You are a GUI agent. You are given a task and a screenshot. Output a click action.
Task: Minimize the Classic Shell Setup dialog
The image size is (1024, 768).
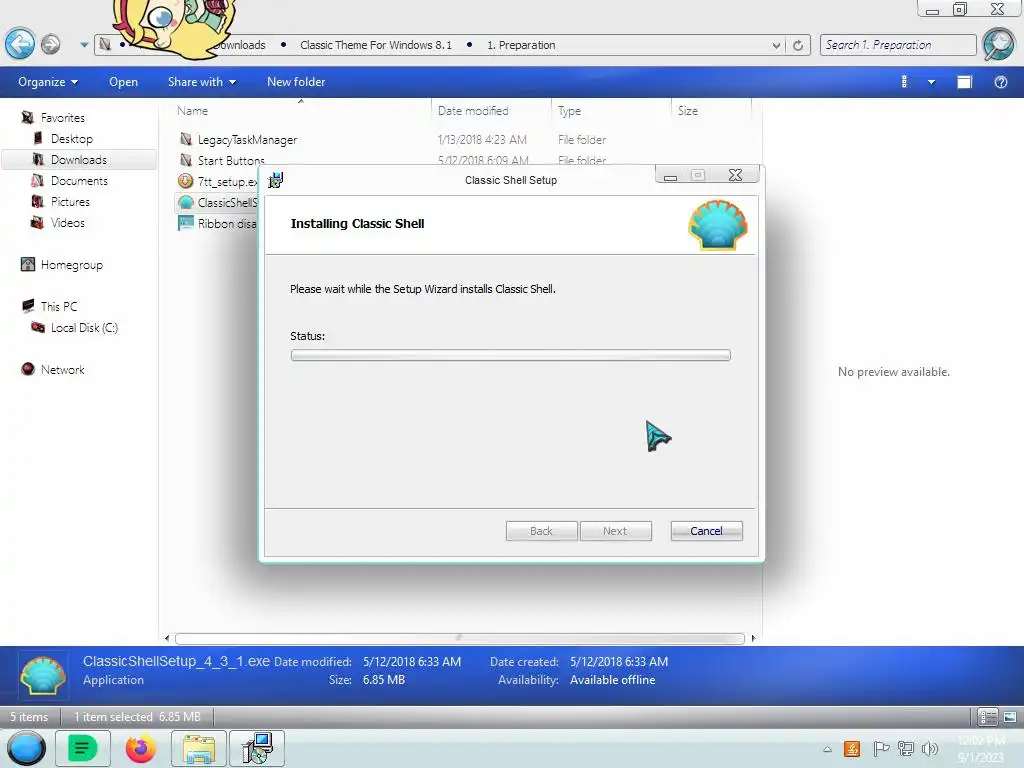(671, 176)
